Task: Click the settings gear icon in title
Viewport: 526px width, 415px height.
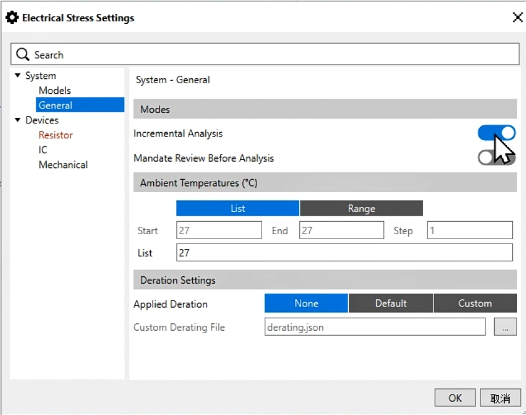Action: pos(12,17)
